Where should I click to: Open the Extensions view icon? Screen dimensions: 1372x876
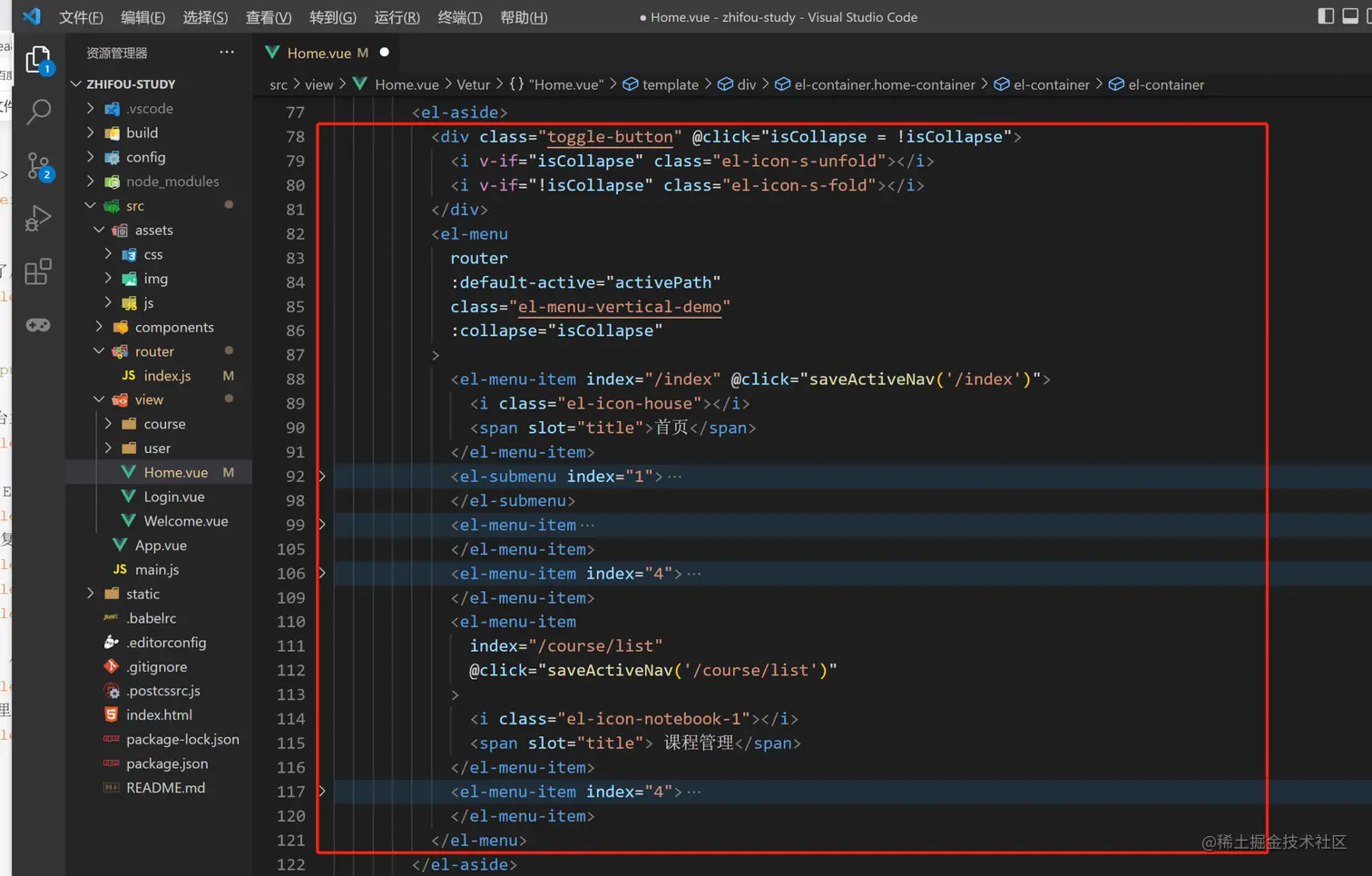click(x=38, y=271)
